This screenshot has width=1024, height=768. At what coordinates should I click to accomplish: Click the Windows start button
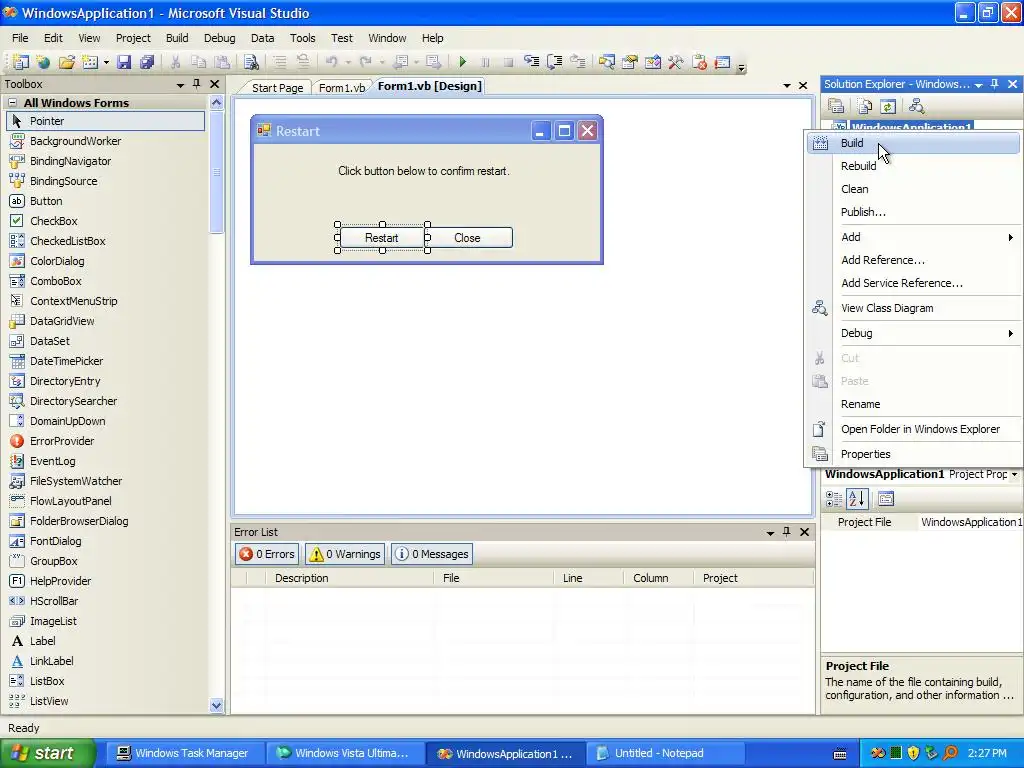pyautogui.click(x=48, y=753)
